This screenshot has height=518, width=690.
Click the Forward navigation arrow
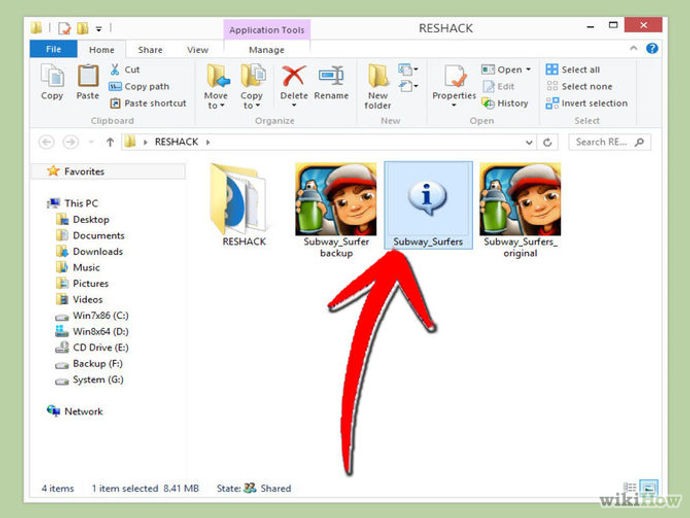[x=70, y=142]
